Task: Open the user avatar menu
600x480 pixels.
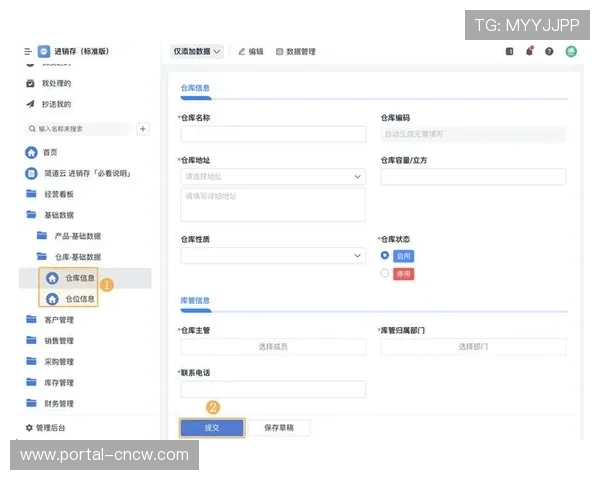Action: (571, 51)
